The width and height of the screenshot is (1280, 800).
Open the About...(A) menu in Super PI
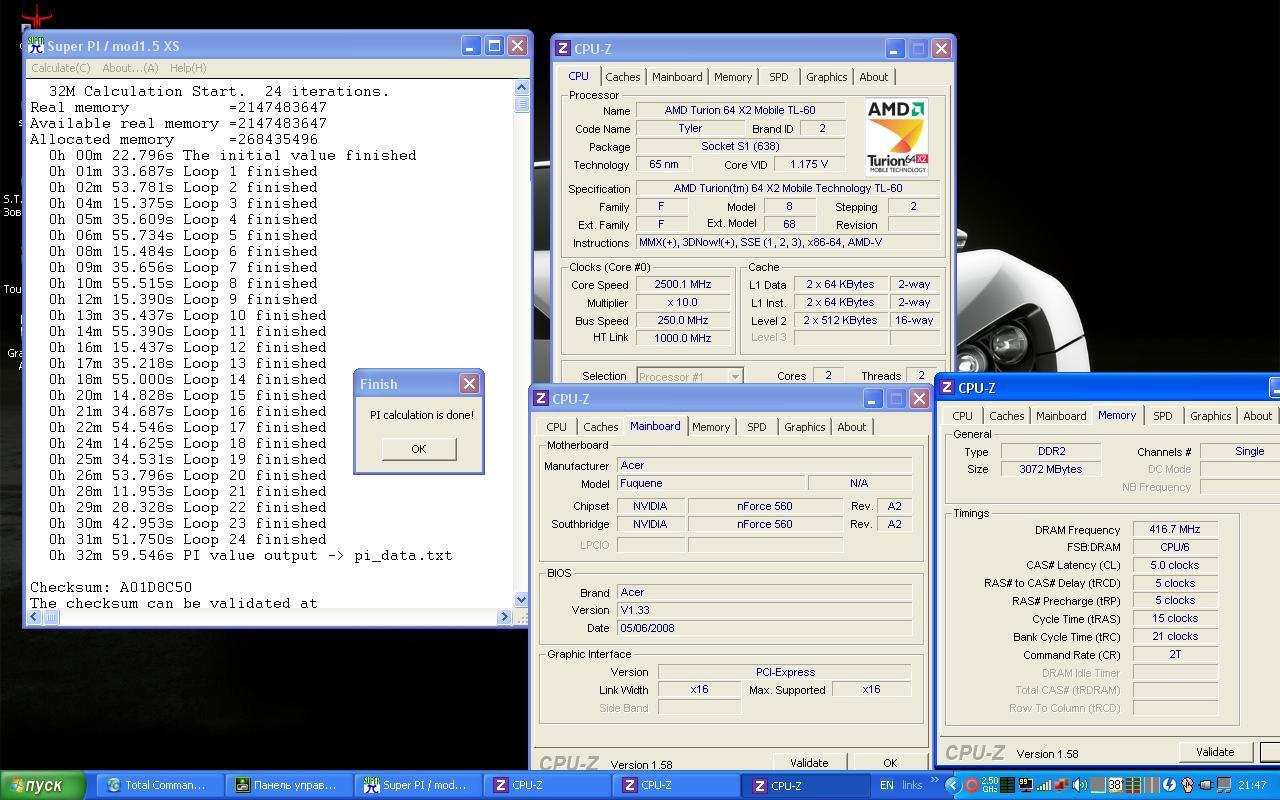coord(130,68)
